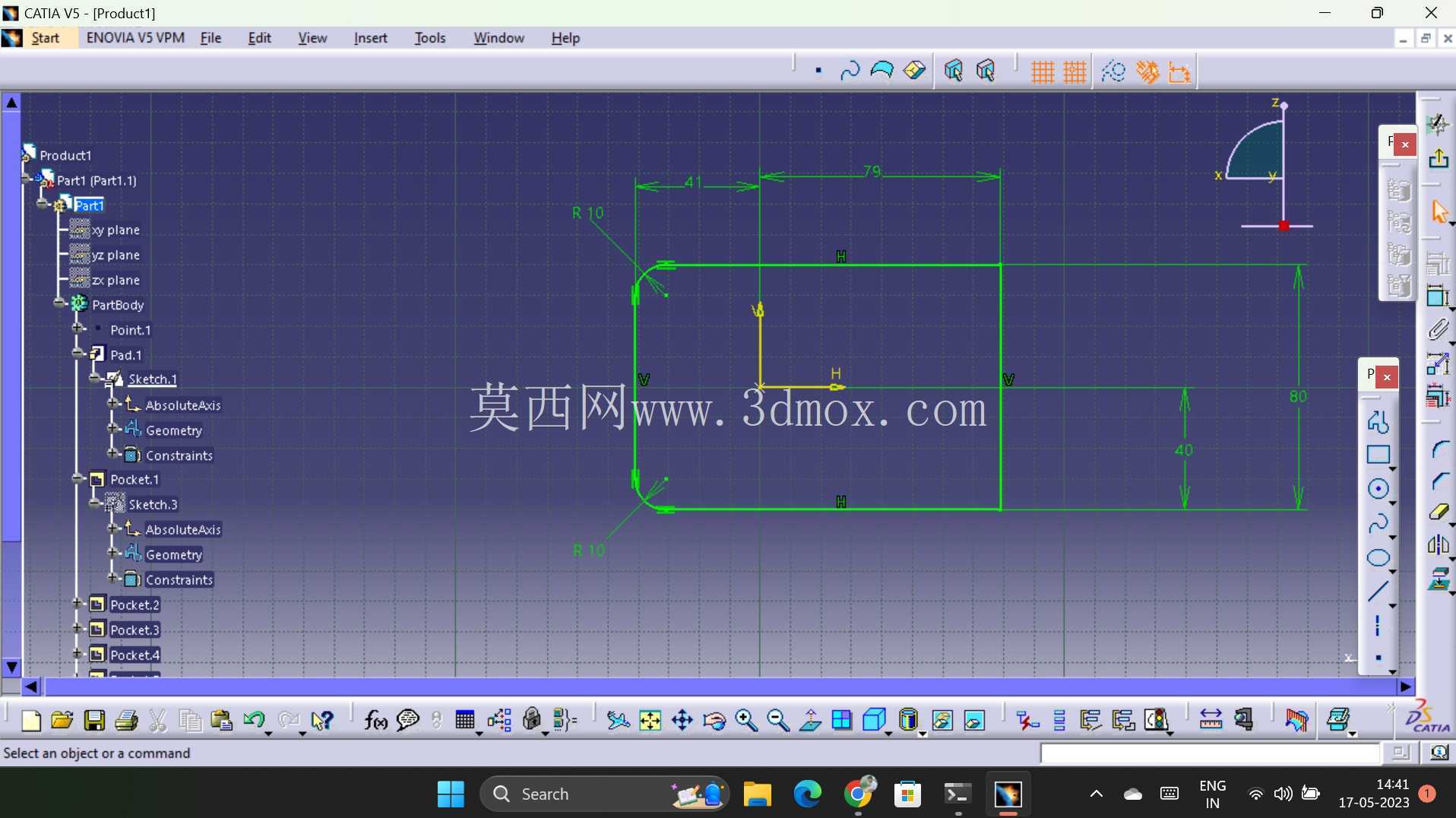The height and width of the screenshot is (818, 1456).
Task: Choose the Spline tool in Profile palette
Action: click(x=1378, y=523)
